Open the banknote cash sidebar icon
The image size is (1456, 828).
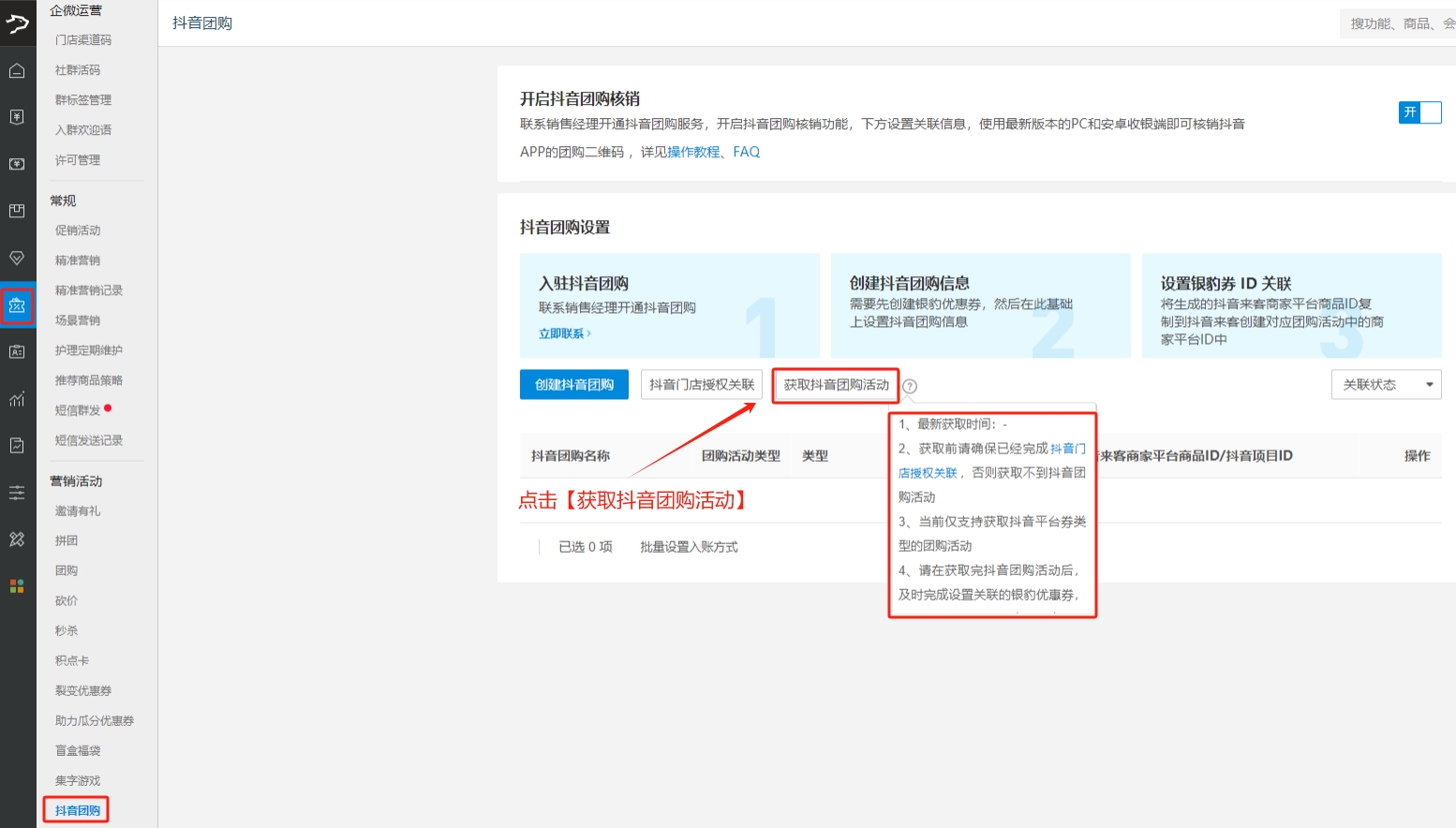tap(17, 164)
